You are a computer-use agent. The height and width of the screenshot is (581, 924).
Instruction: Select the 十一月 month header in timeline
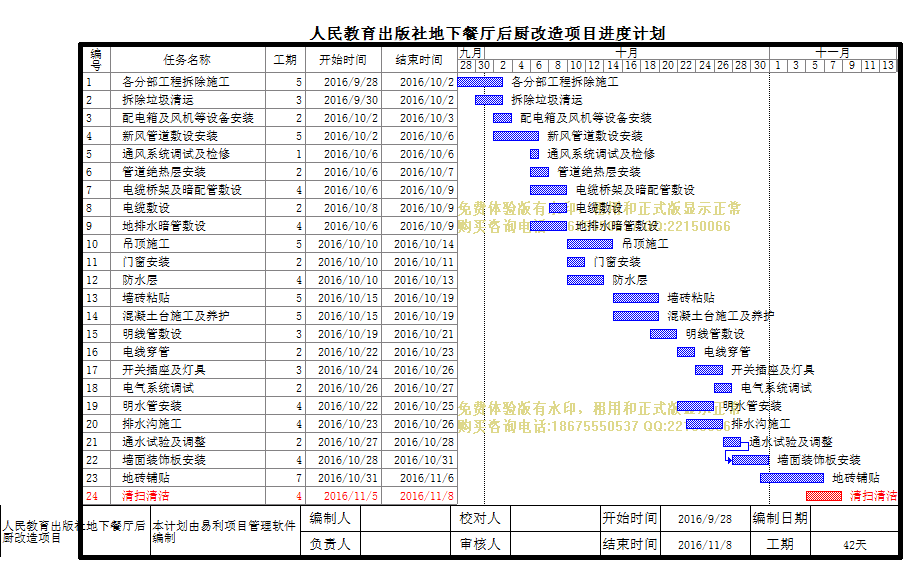(832, 52)
